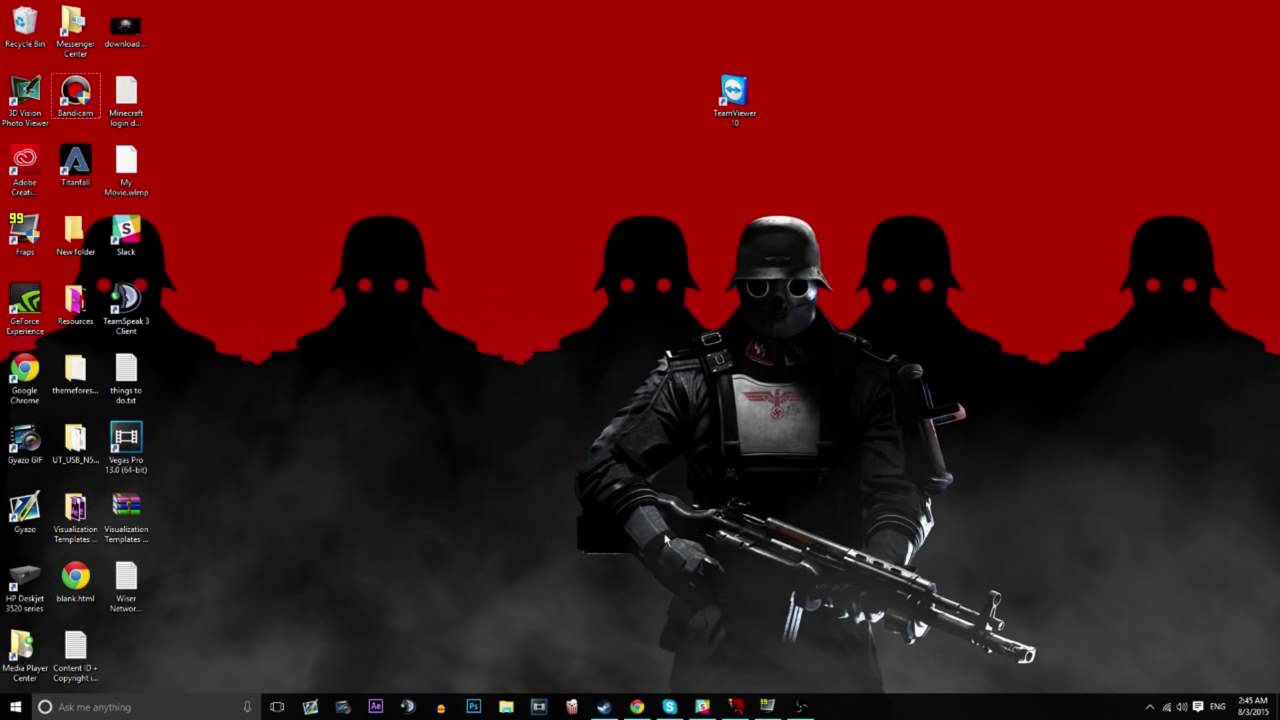The image size is (1280, 720).
Task: Select the Titanfall desktop shortcut
Action: point(75,166)
